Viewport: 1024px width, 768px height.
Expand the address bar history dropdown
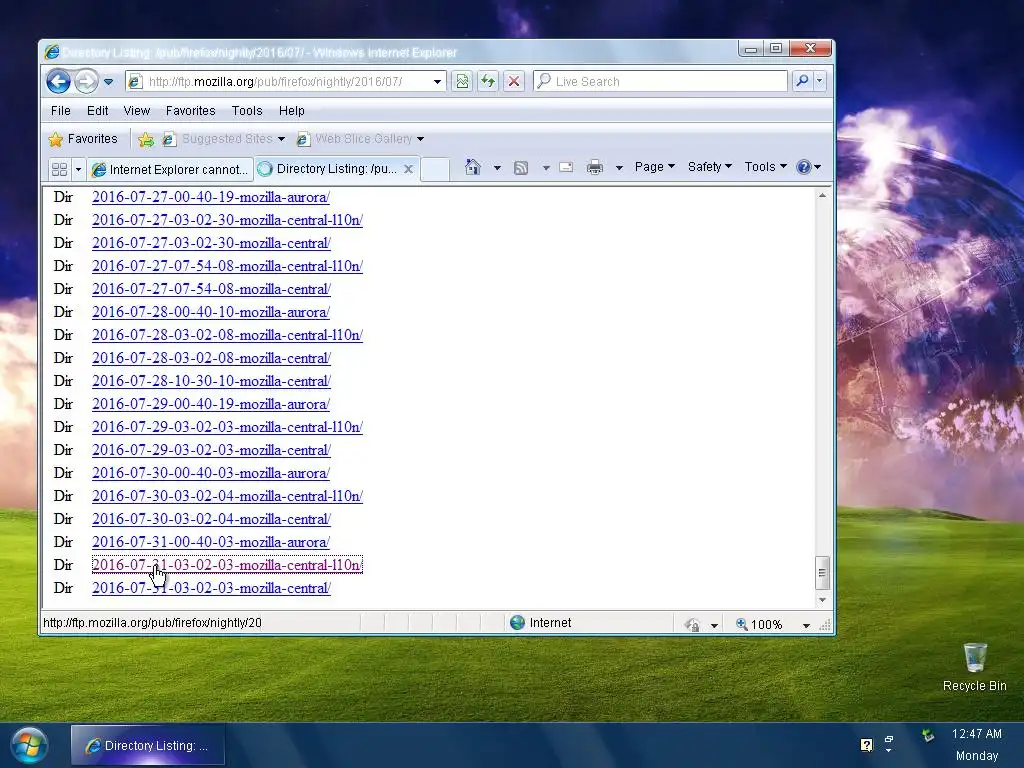tap(437, 82)
